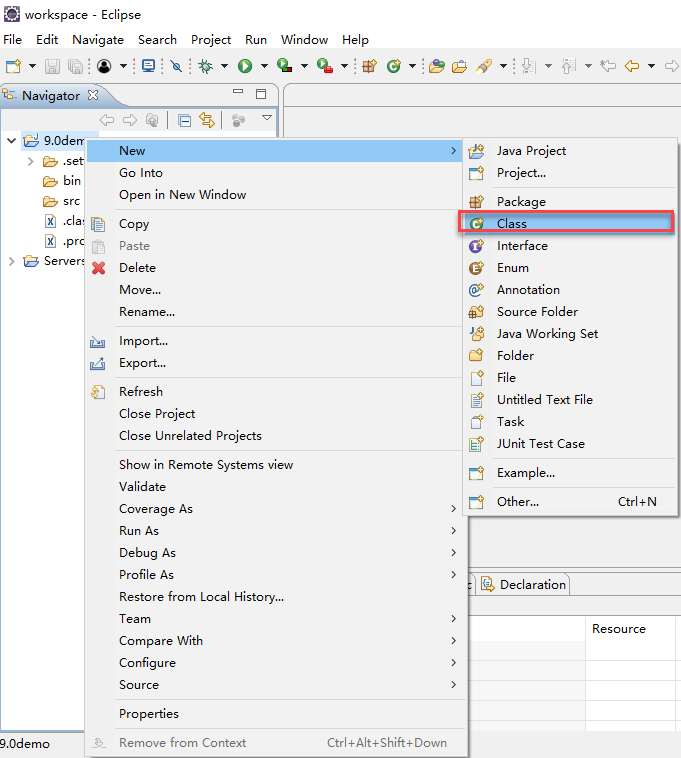Expand the Servers tree node

point(12,261)
